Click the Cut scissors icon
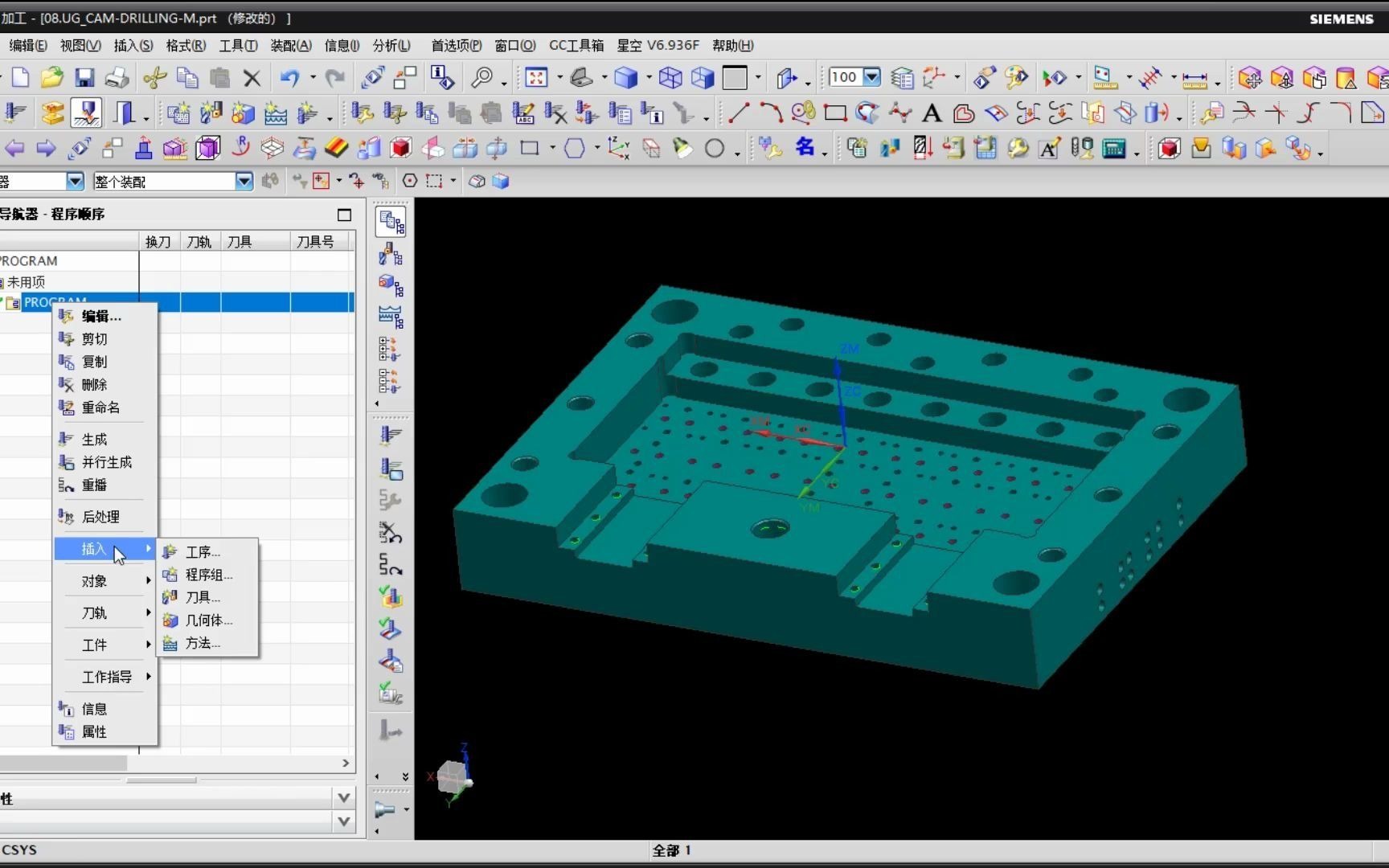This screenshot has width=1389, height=868. [154, 78]
